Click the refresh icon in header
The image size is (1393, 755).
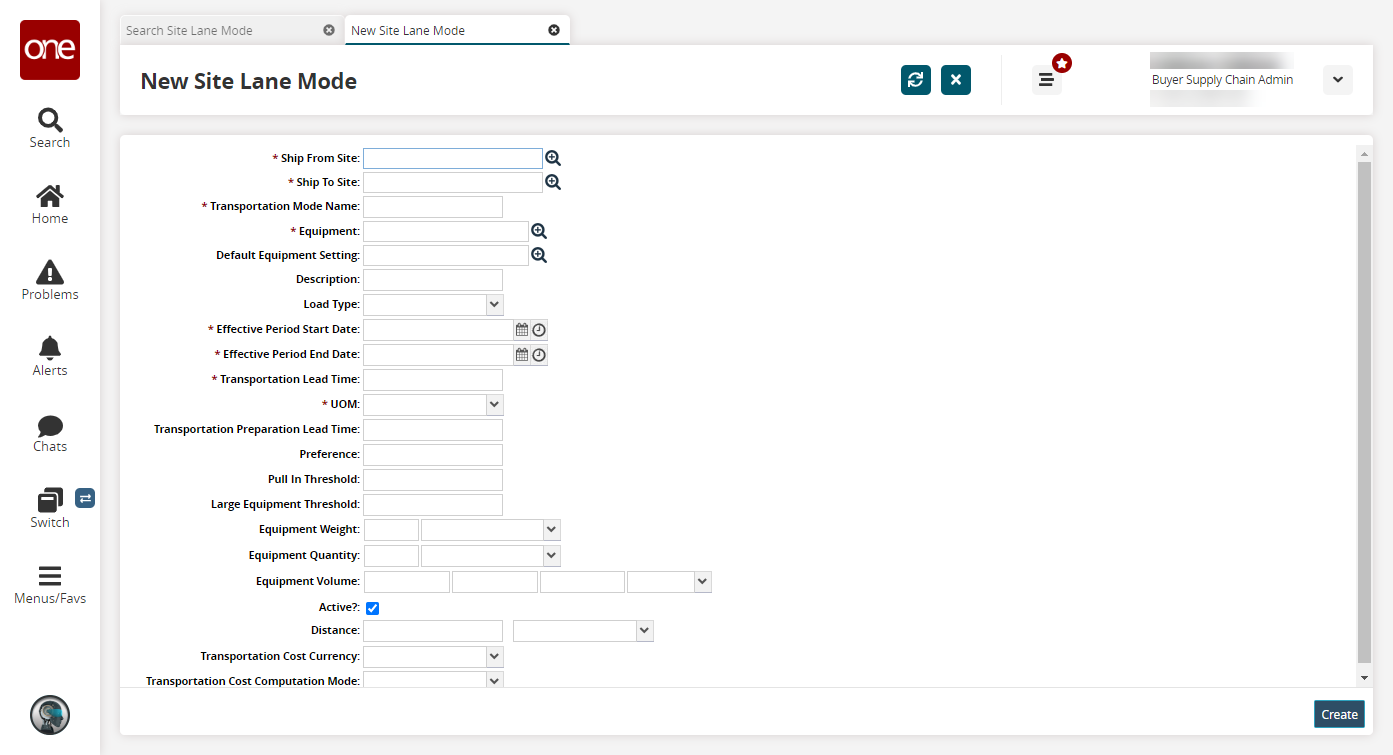(x=915, y=80)
